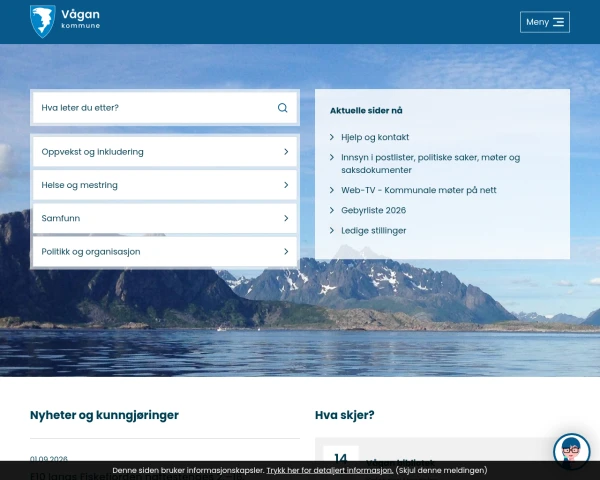This screenshot has width=600, height=480.
Task: Open the Meny hamburger button
Action: point(545,22)
